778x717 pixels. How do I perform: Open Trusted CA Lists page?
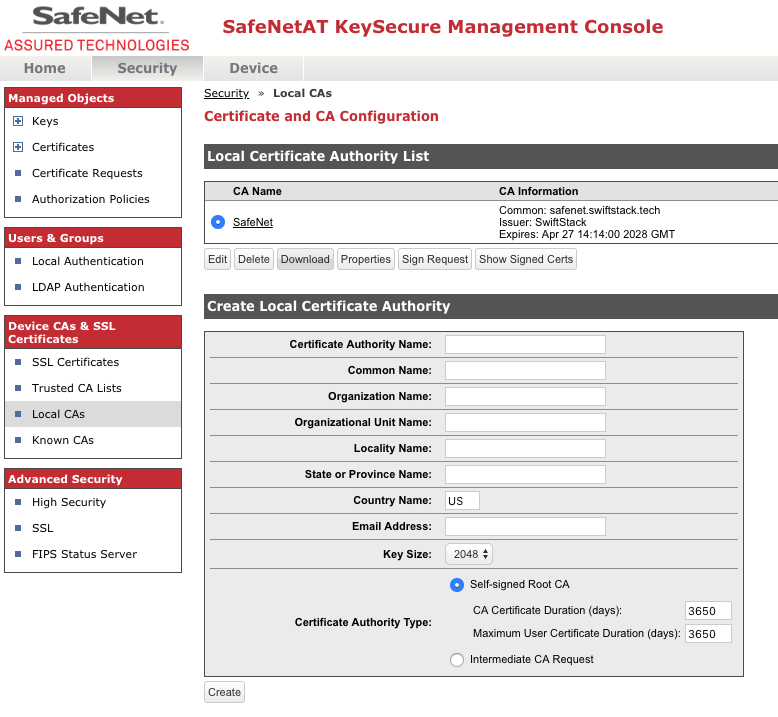pos(77,388)
